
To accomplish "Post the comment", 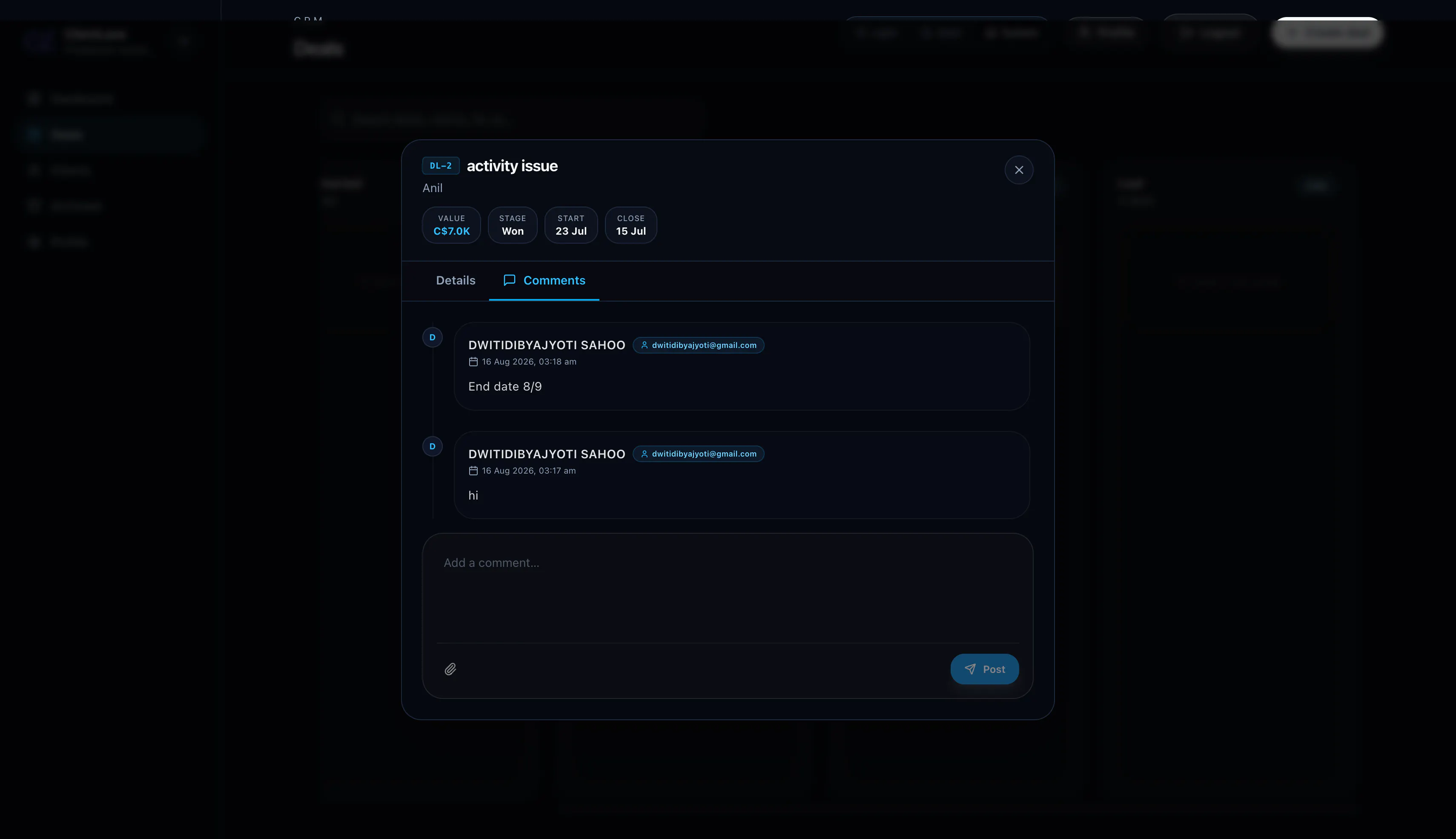I will (x=984, y=669).
